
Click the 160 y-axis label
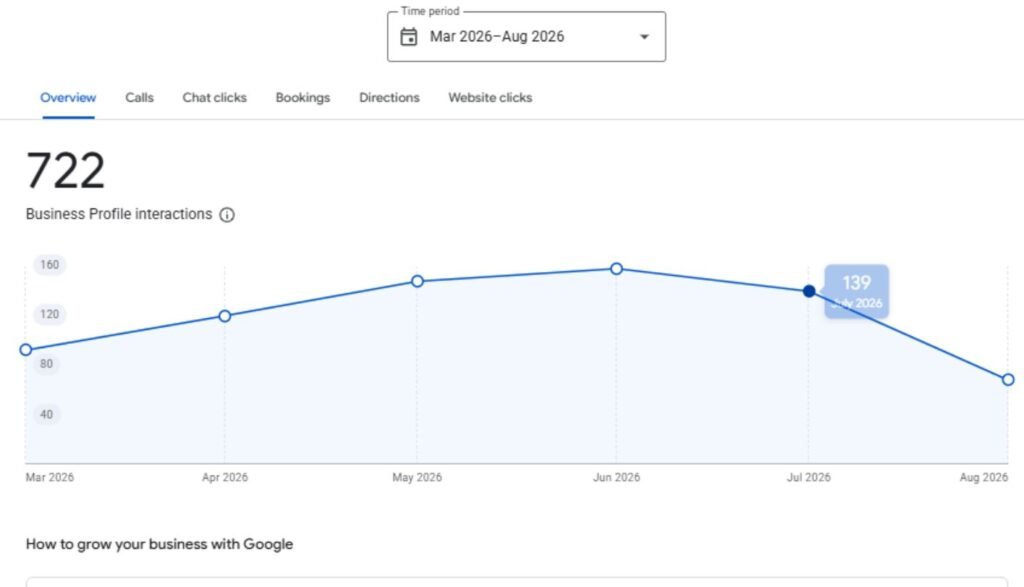click(50, 264)
